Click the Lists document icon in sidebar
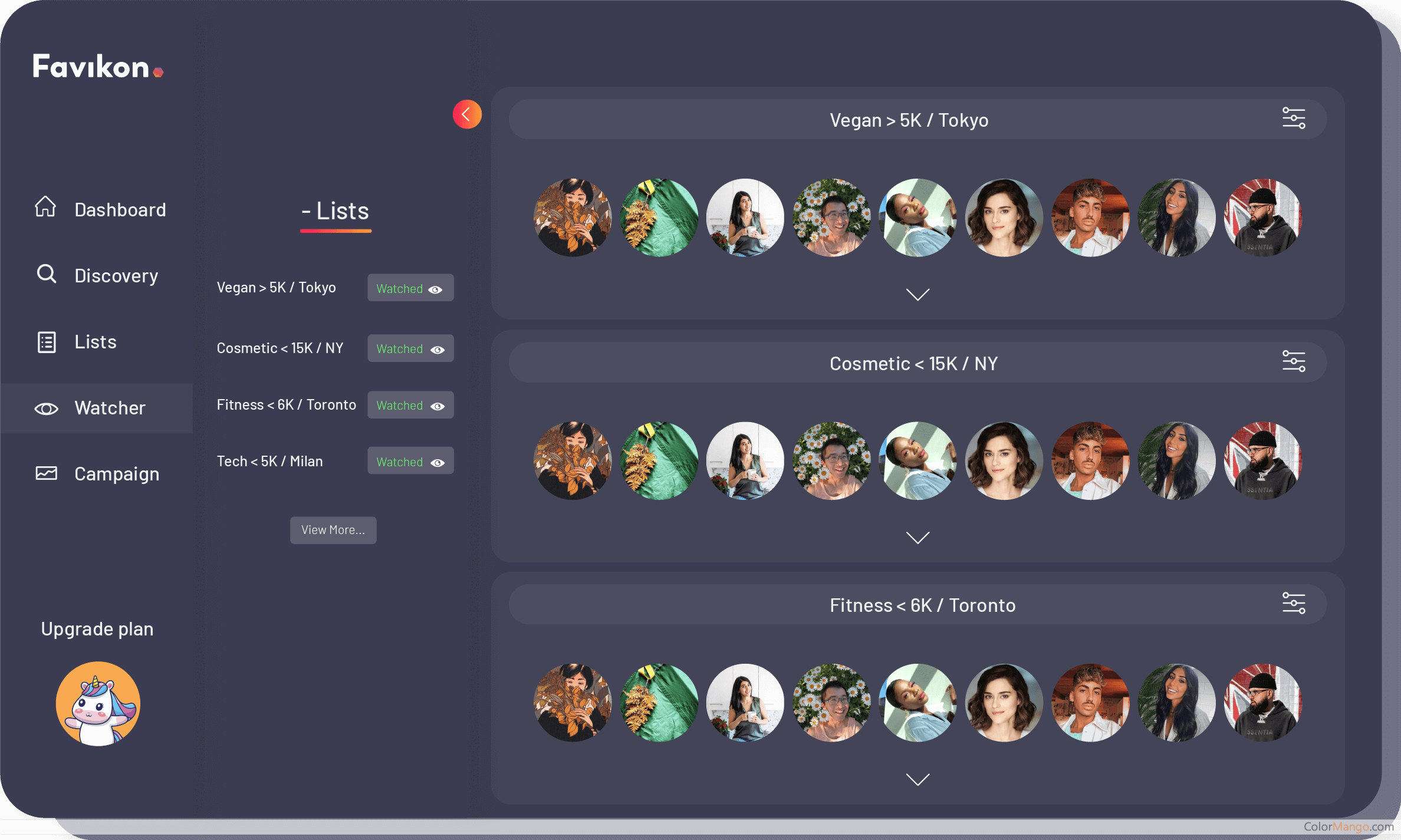 point(47,342)
